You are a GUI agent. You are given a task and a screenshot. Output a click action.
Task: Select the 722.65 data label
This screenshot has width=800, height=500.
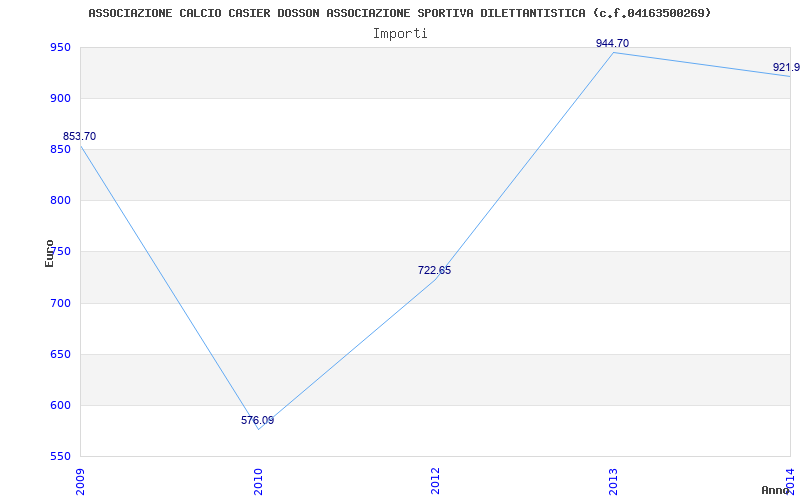click(x=434, y=270)
